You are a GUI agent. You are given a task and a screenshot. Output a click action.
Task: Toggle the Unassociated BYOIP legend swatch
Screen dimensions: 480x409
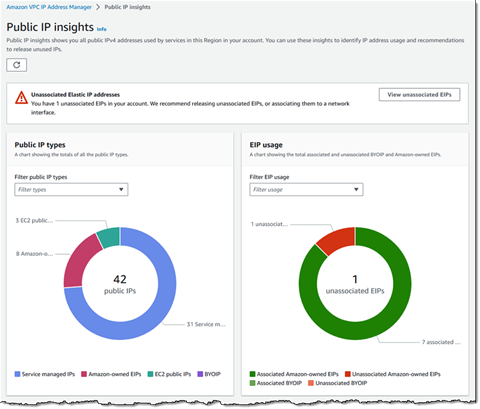pyautogui.click(x=311, y=383)
